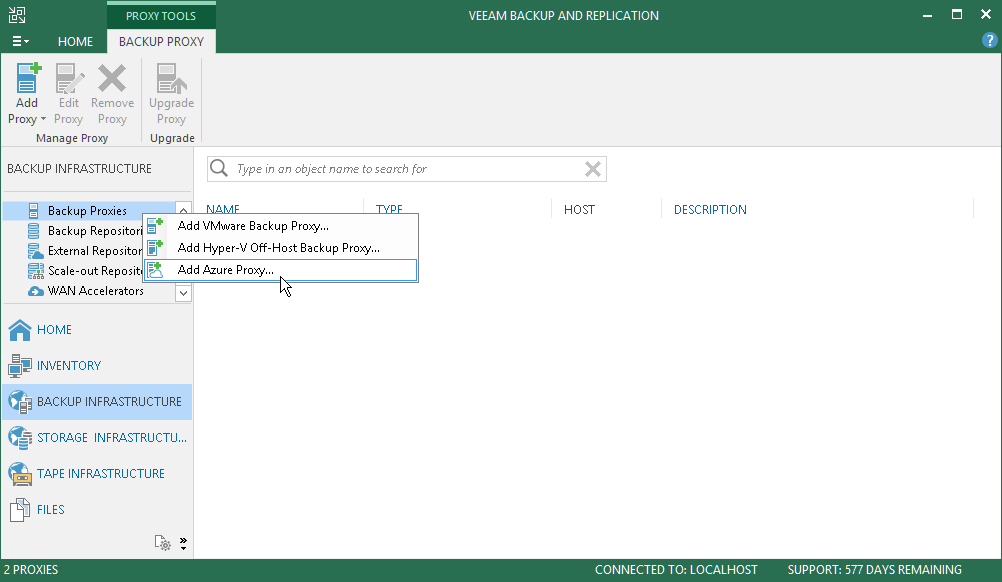This screenshot has height=582, width=1002.
Task: Maximize the Veeam window
Action: (957, 15)
